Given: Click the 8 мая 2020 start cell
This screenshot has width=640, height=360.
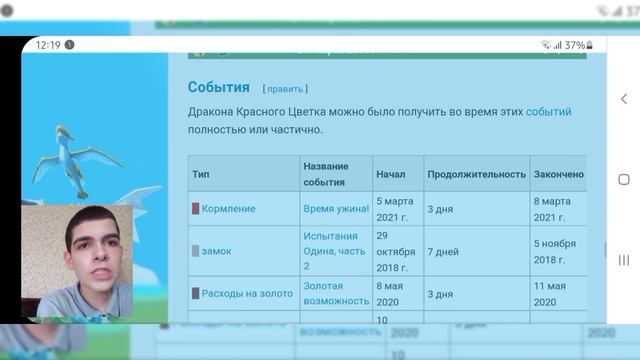Looking at the screenshot, I should (x=398, y=294).
